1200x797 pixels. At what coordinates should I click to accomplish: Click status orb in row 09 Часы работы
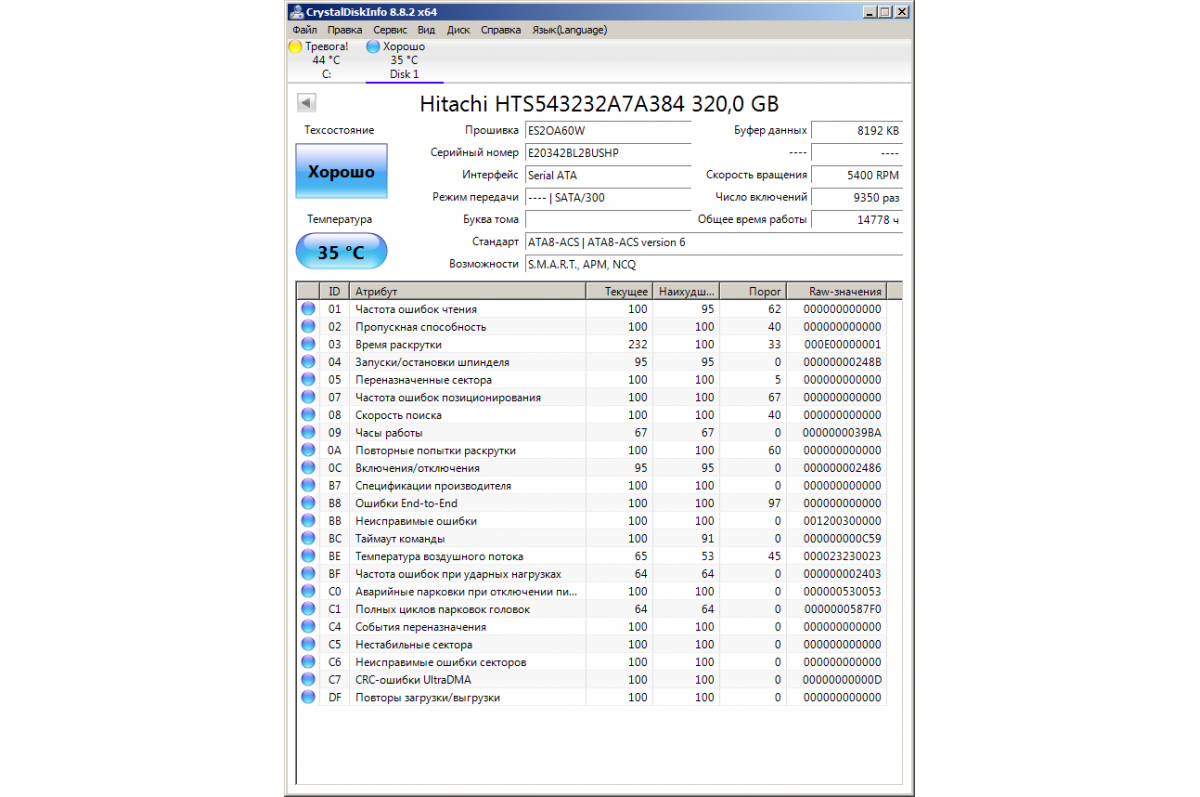tap(308, 432)
